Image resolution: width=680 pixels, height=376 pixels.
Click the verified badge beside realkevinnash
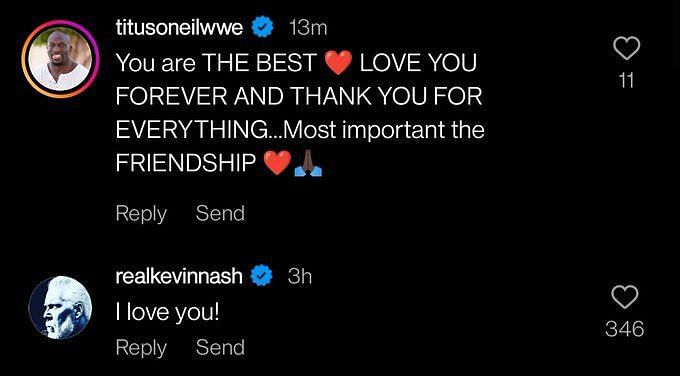click(x=262, y=276)
